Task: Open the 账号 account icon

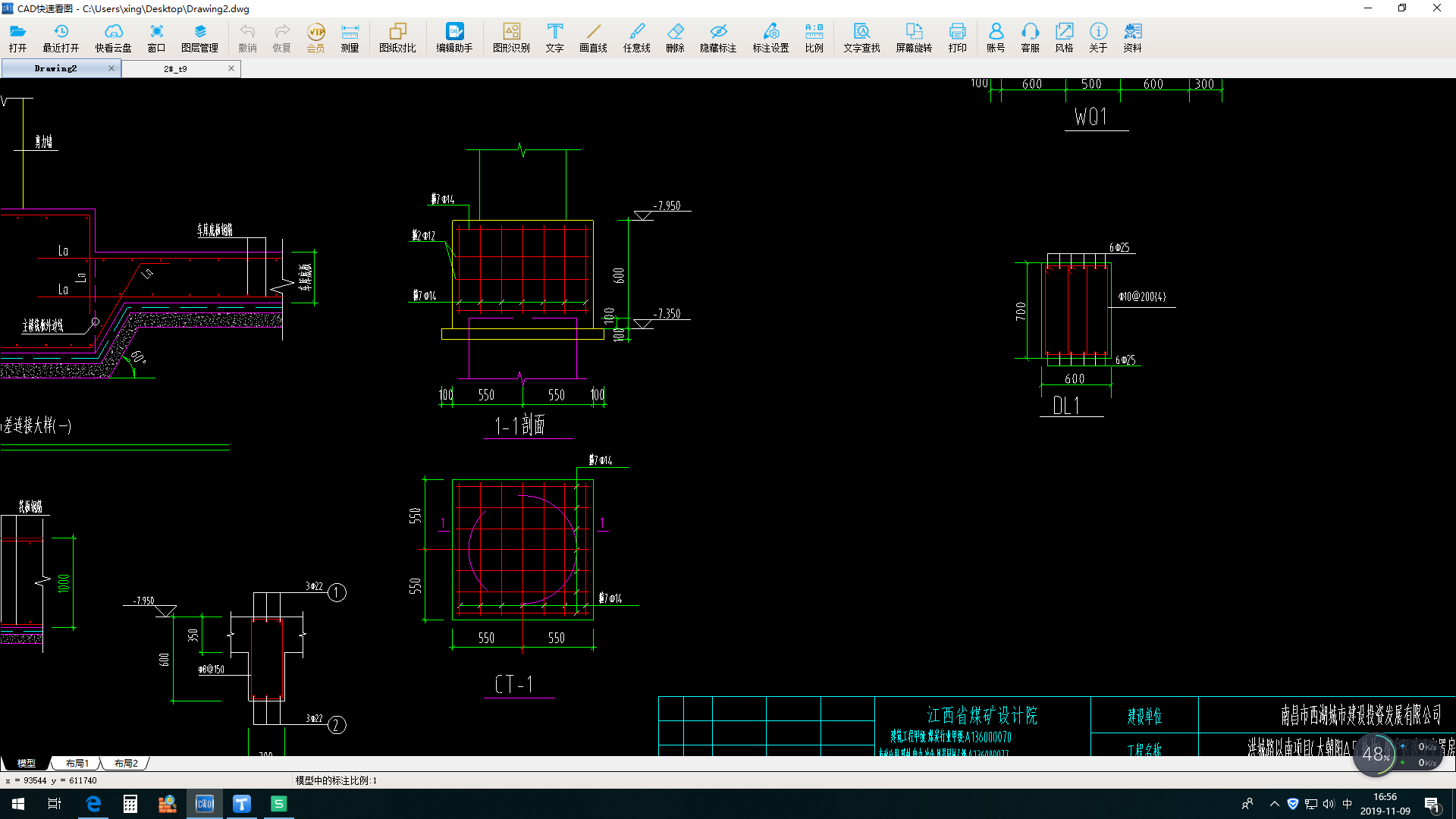Action: coord(996,37)
